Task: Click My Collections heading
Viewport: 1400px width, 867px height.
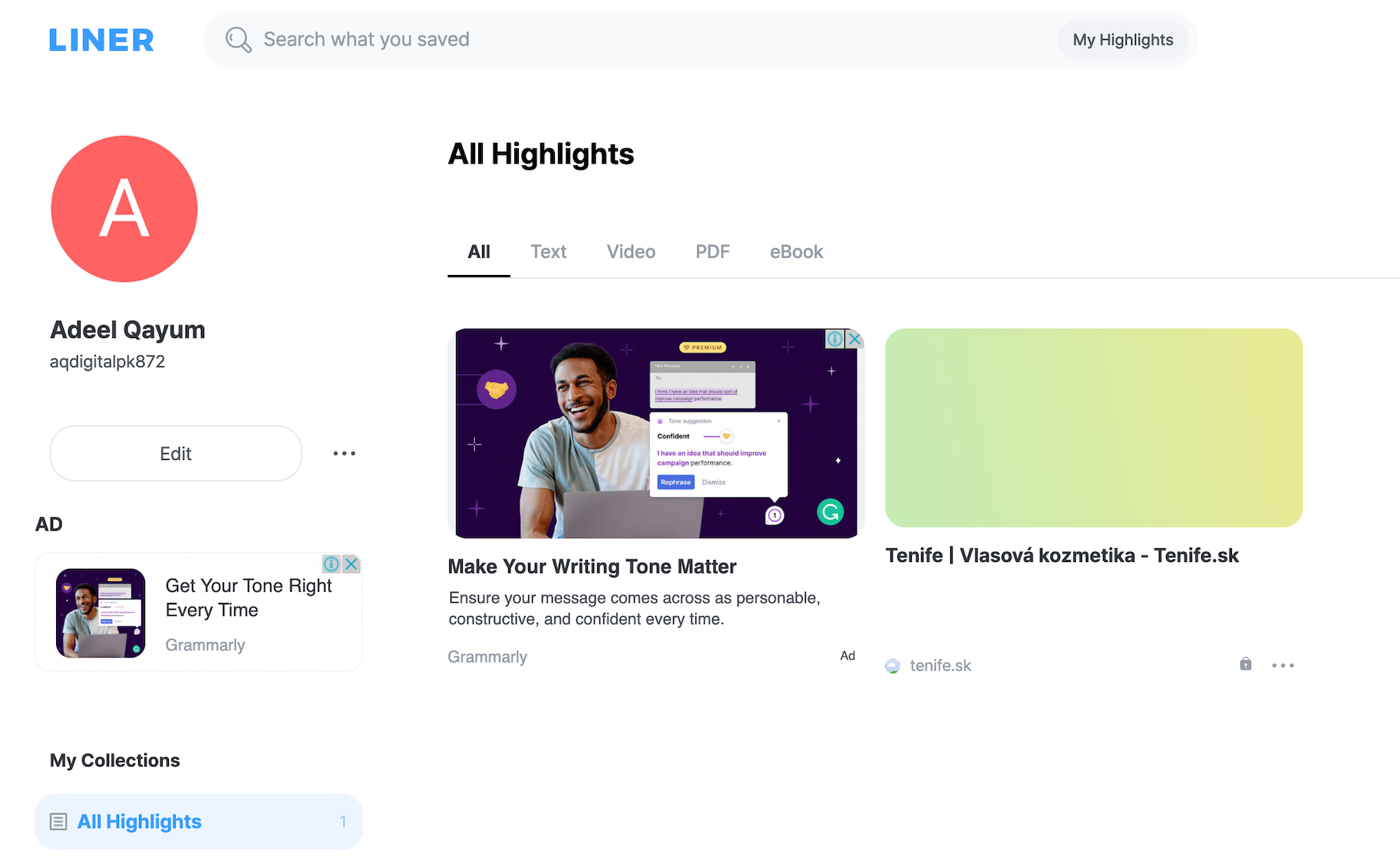Action: pos(115,760)
